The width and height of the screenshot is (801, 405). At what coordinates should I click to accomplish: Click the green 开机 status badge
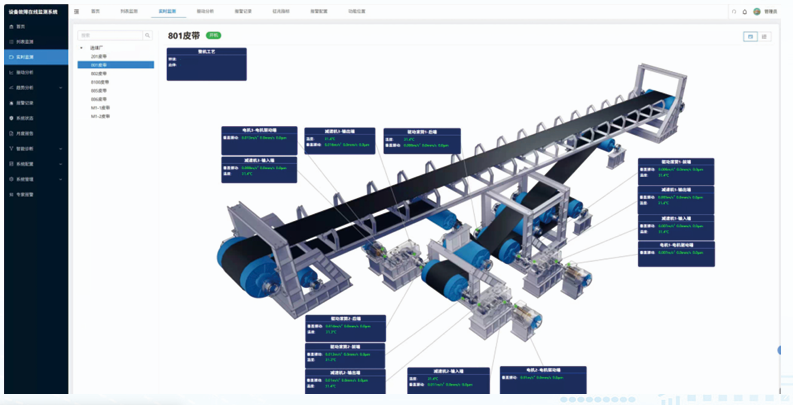coord(214,35)
